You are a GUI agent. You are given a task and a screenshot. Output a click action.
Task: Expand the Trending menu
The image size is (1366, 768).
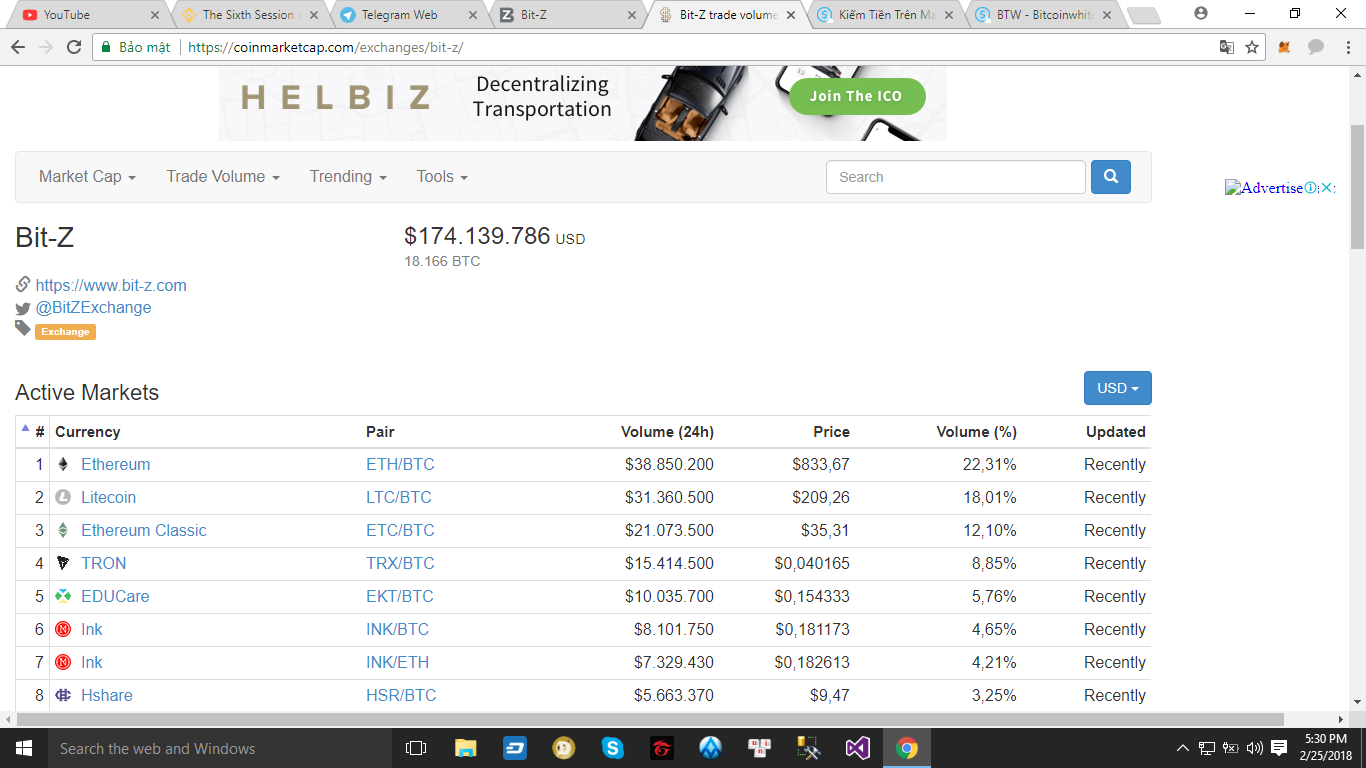pyautogui.click(x=348, y=177)
